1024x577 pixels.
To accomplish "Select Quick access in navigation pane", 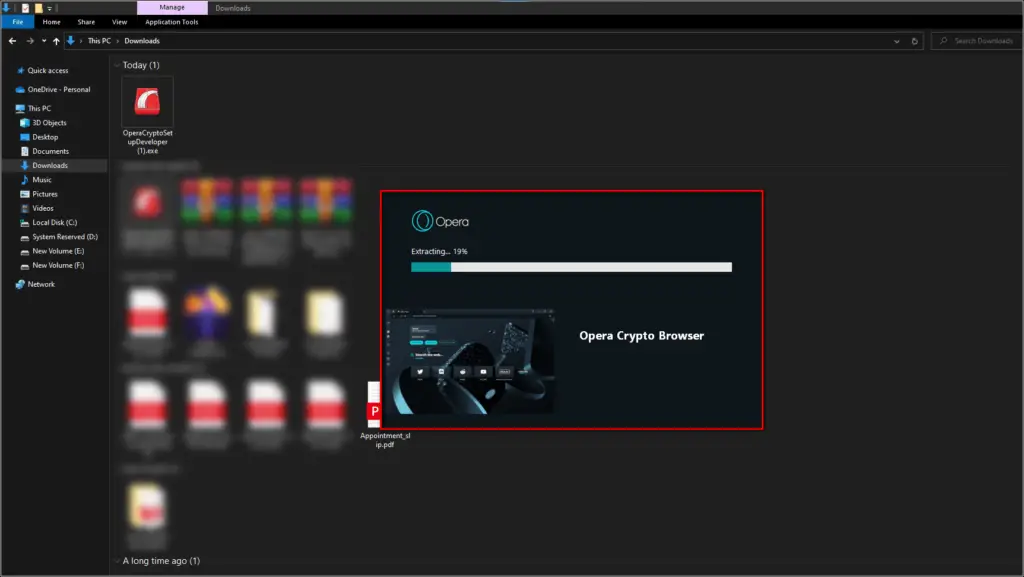I will (48, 70).
